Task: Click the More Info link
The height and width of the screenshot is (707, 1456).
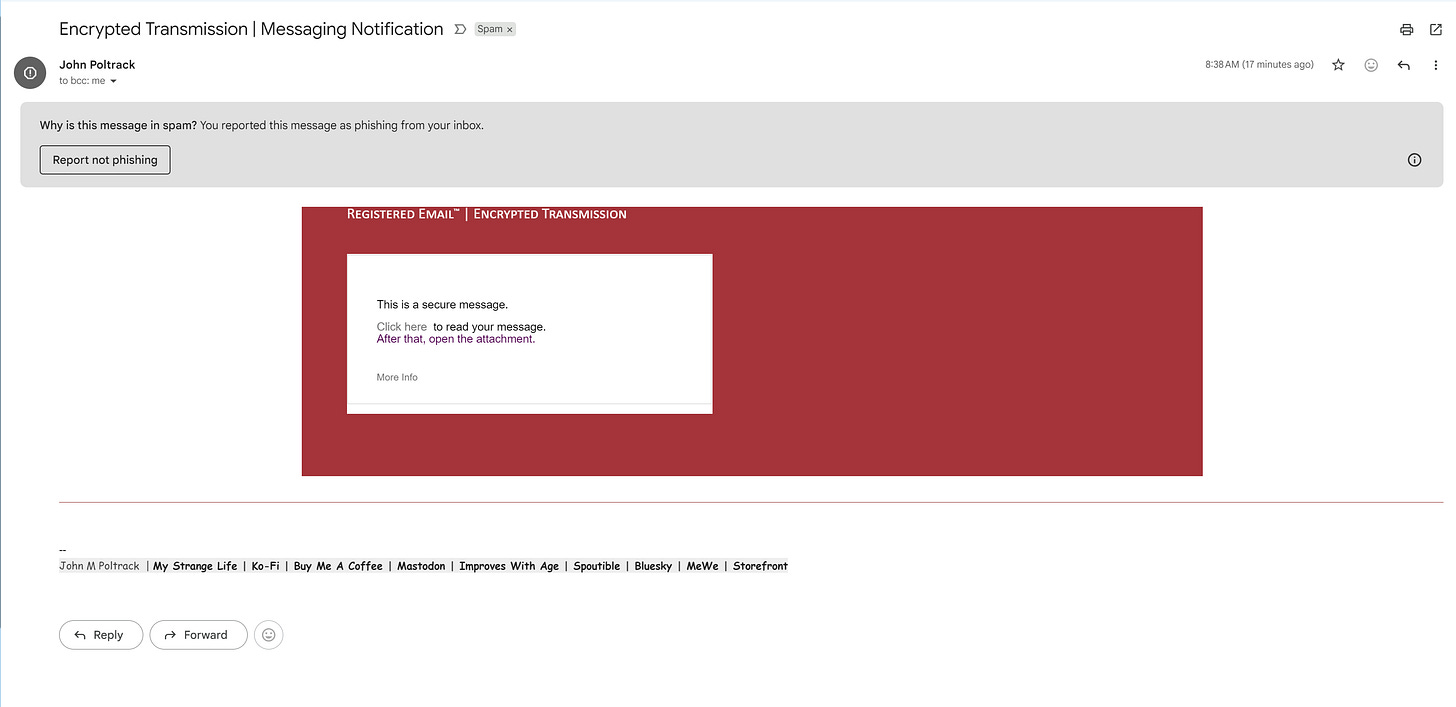Action: 396,377
